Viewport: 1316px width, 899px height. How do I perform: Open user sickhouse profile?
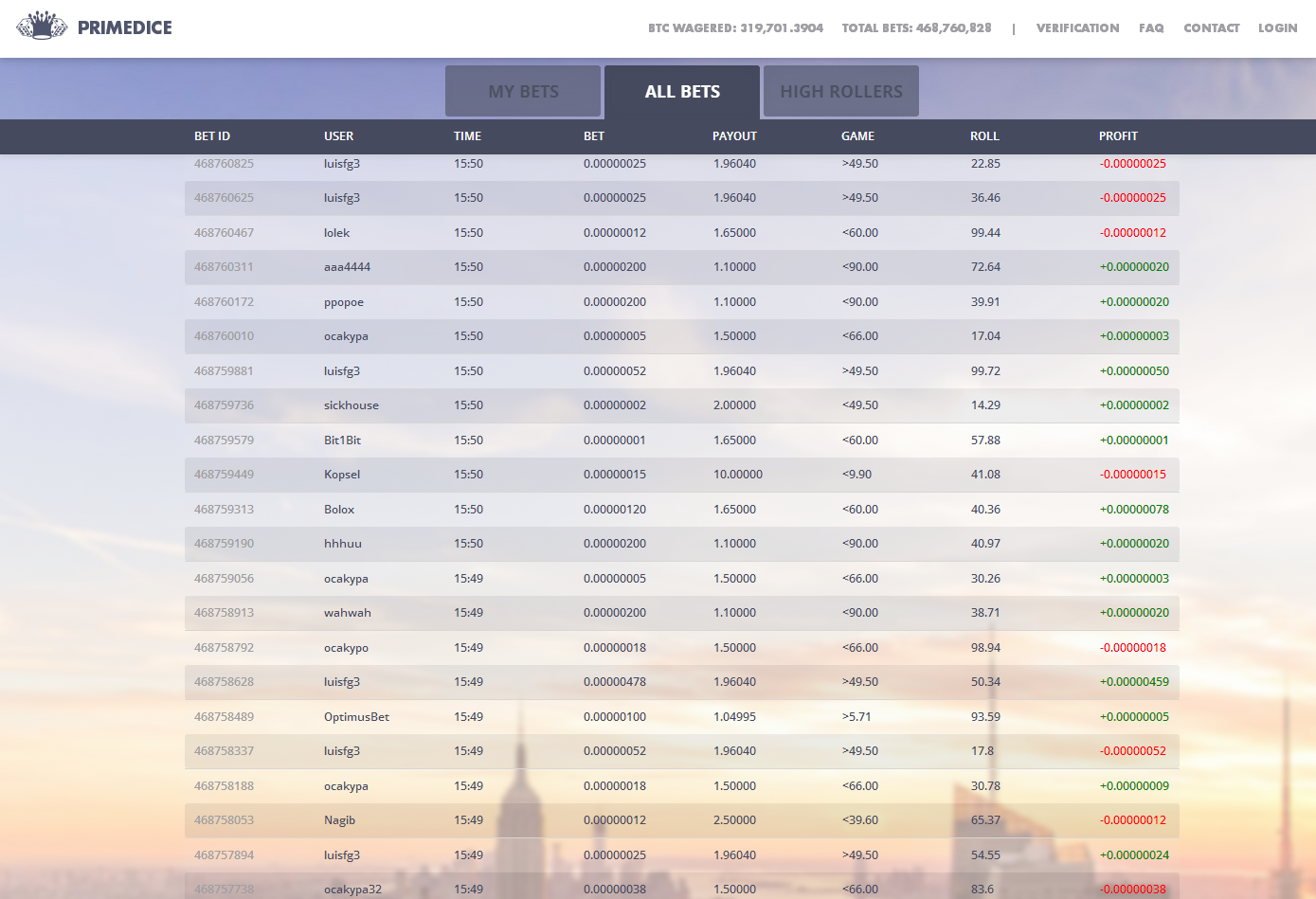351,405
